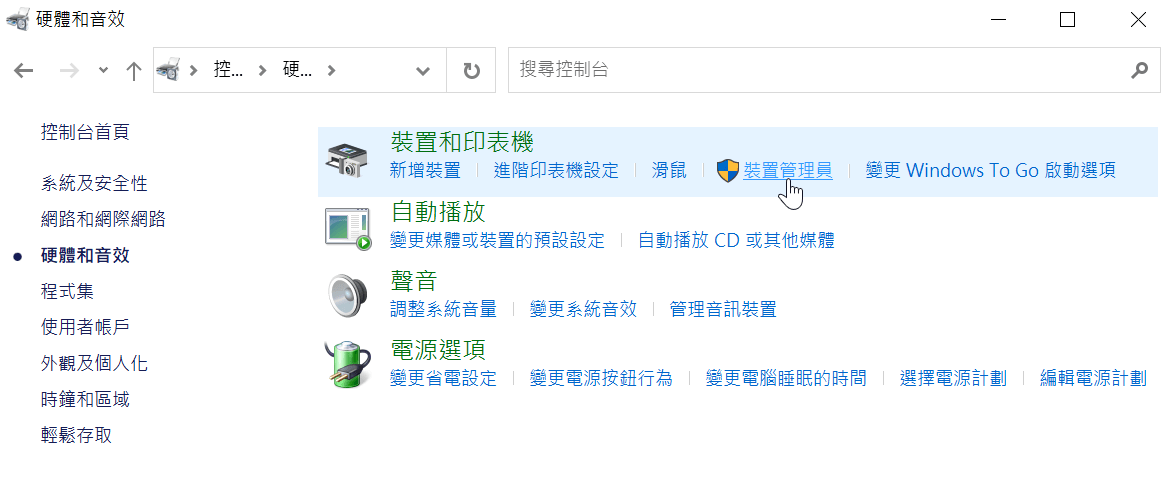
Task: Click the 自動播放 AutoPlay icon
Action: (x=348, y=228)
